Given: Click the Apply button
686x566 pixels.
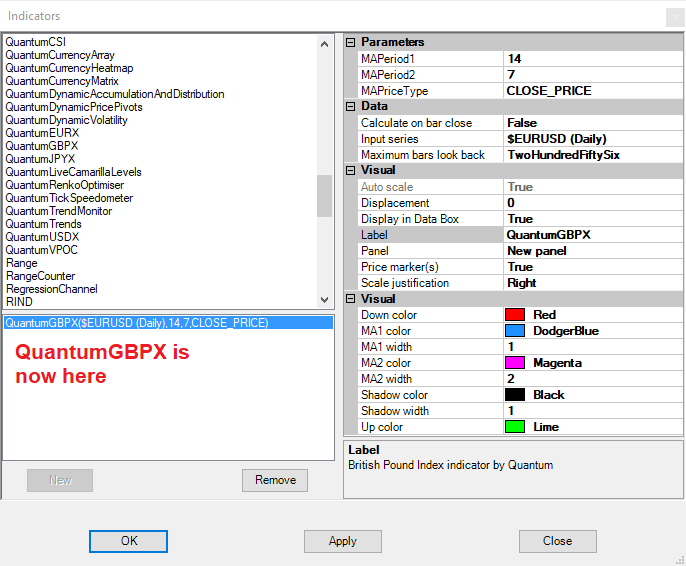Looking at the screenshot, I should coord(343,541).
